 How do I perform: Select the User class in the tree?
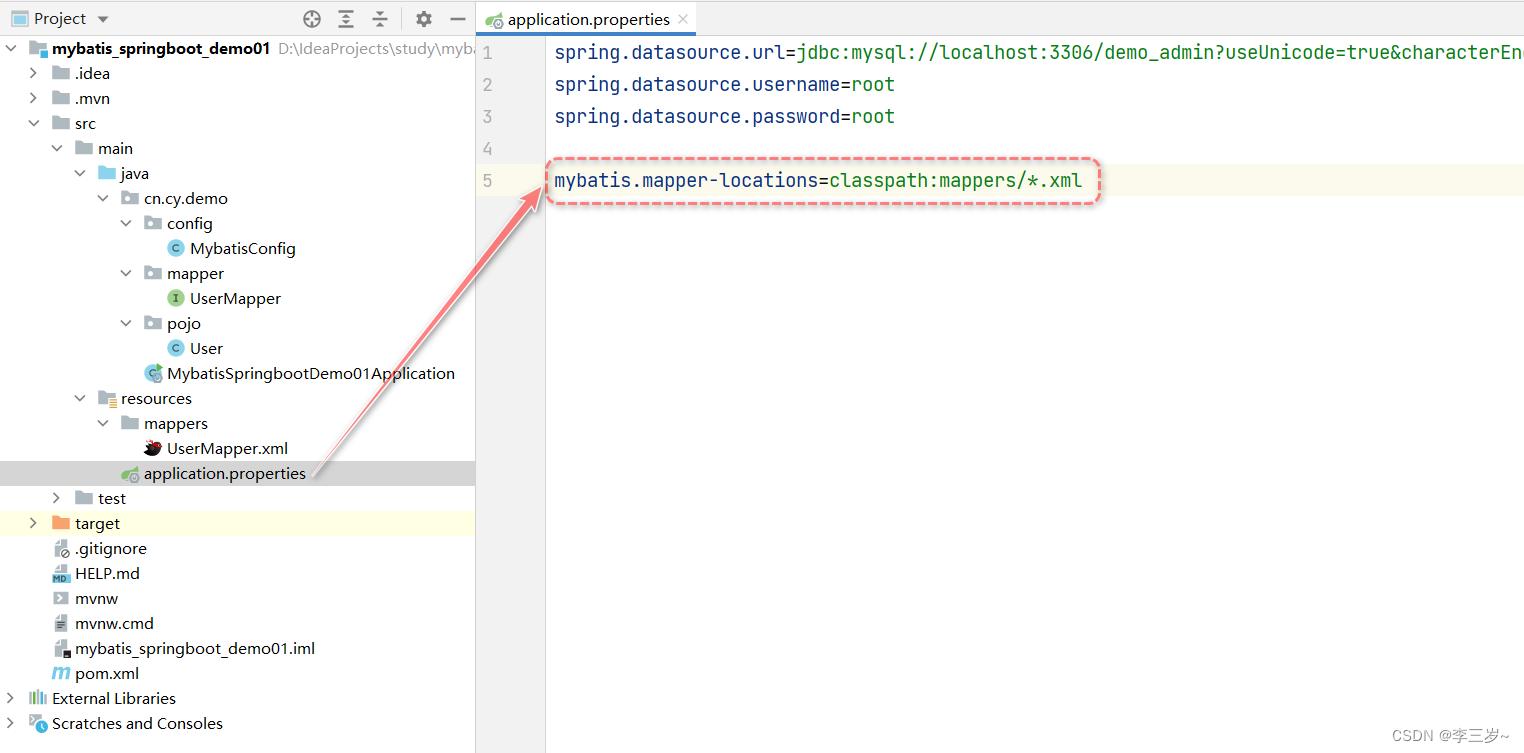tap(206, 348)
